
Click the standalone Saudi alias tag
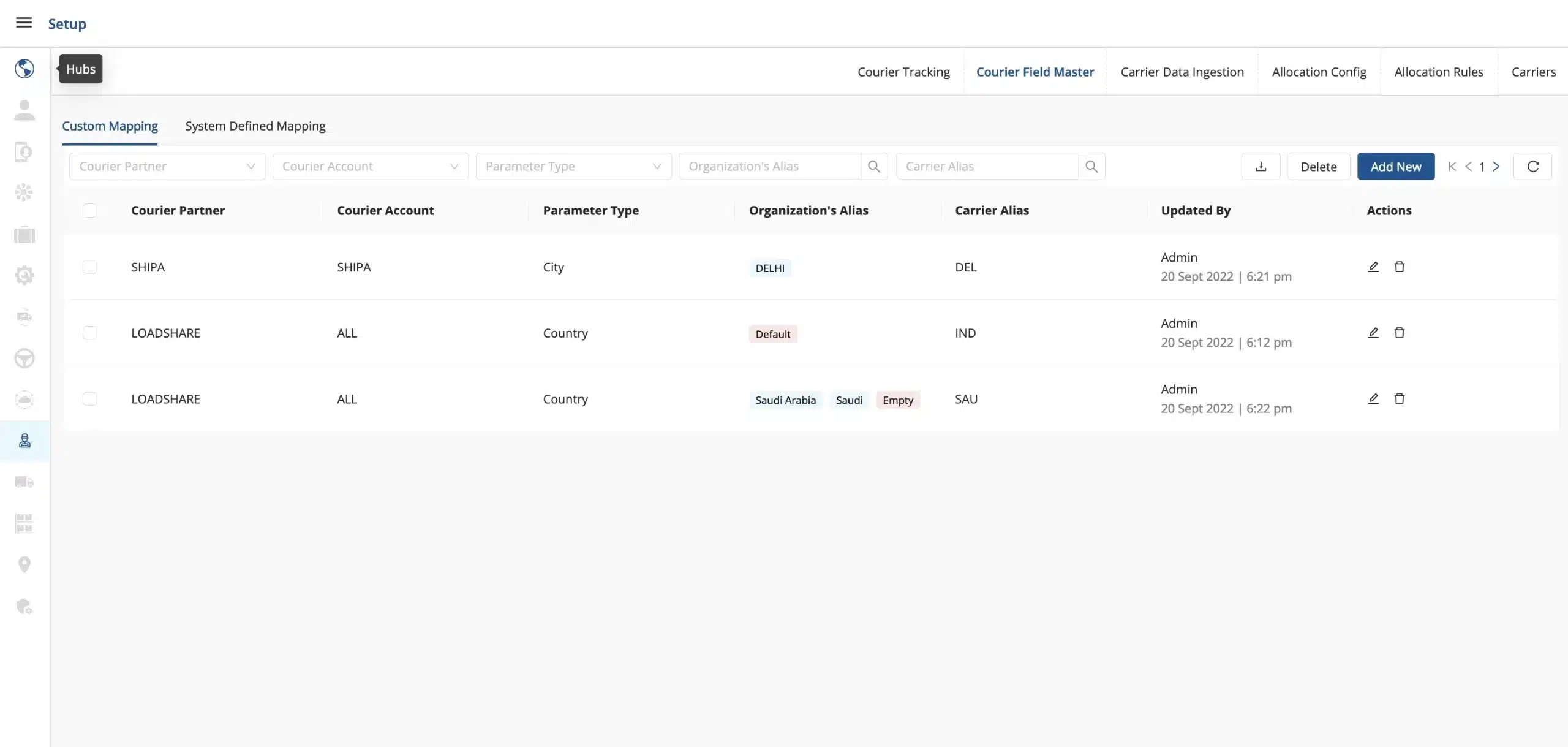(849, 400)
